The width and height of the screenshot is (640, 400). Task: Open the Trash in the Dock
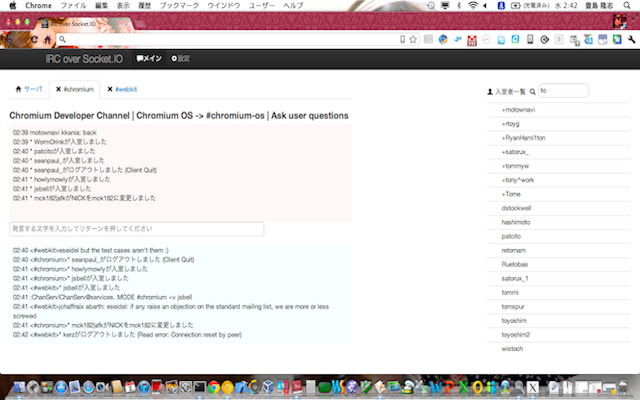pos(623,387)
